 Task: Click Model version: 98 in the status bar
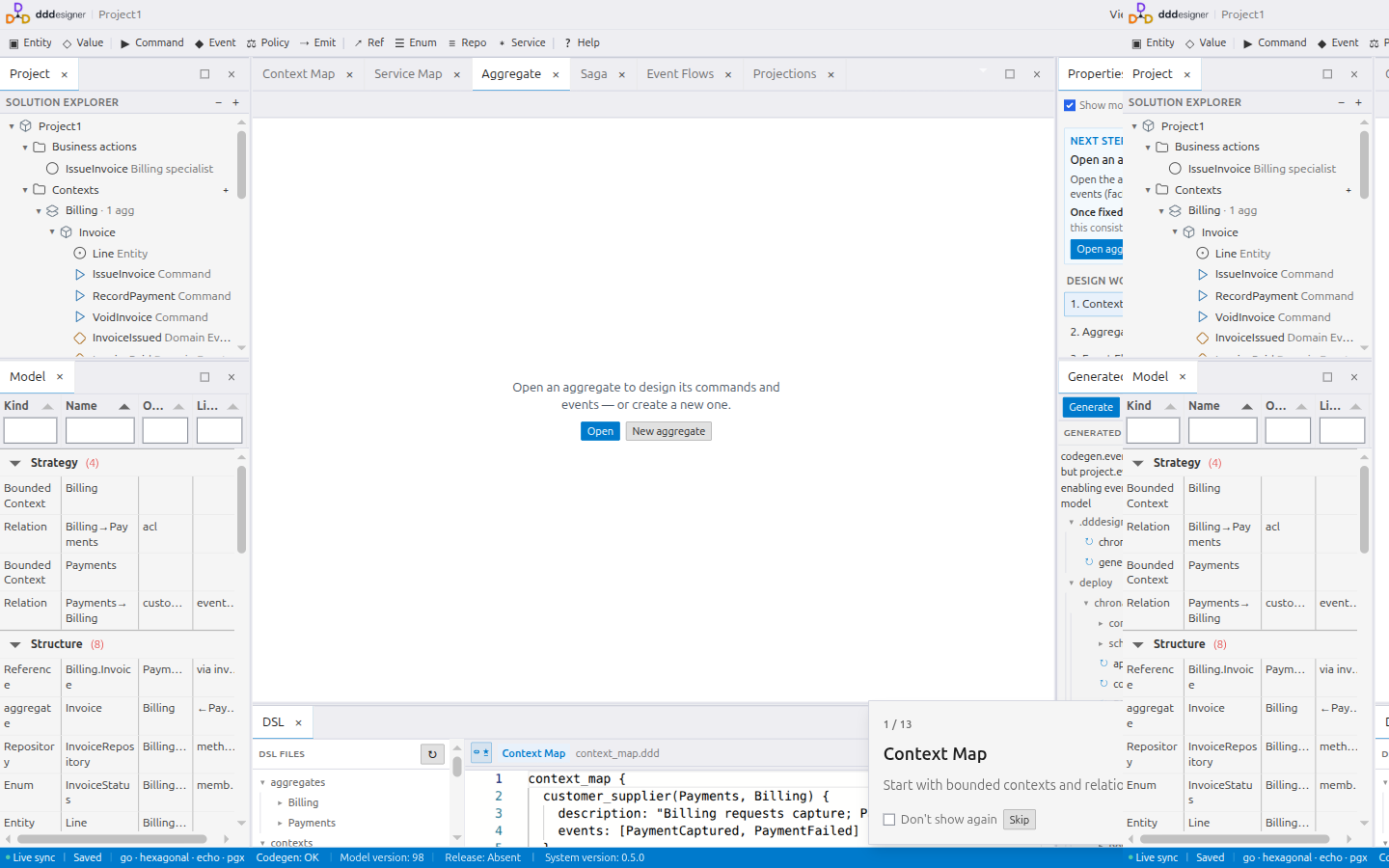(382, 857)
